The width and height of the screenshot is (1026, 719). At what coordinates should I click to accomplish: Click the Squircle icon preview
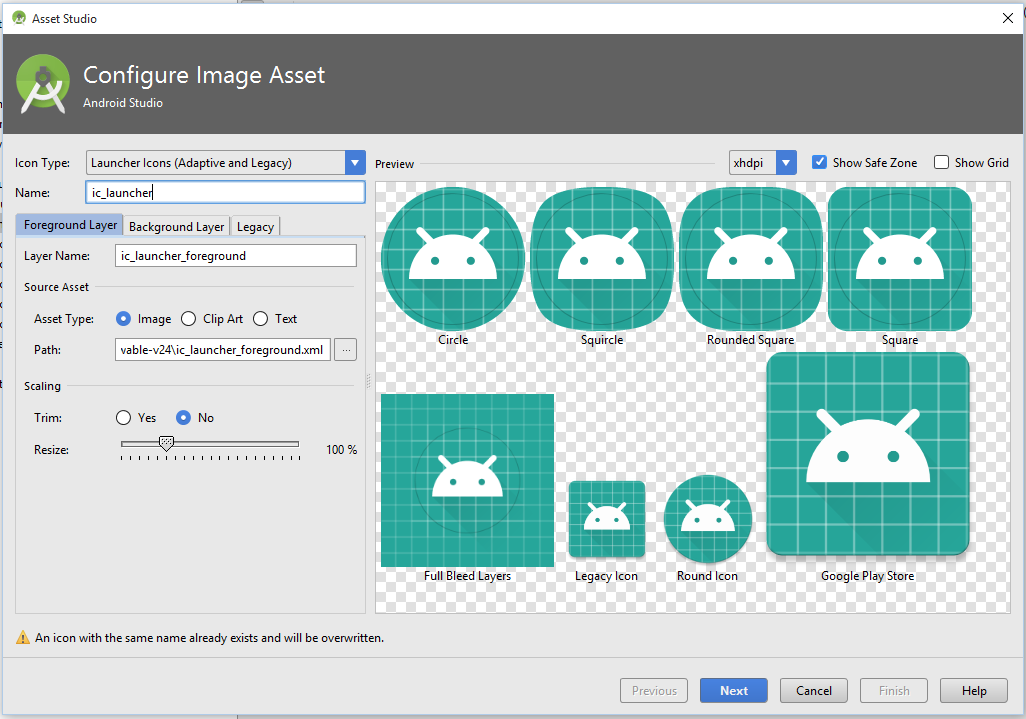[602, 258]
